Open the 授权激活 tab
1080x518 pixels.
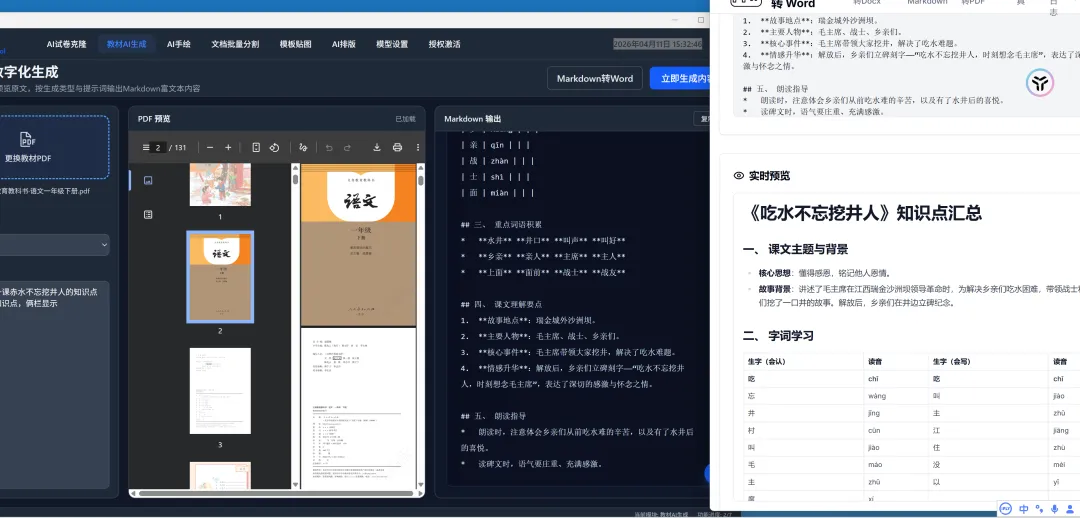444,44
